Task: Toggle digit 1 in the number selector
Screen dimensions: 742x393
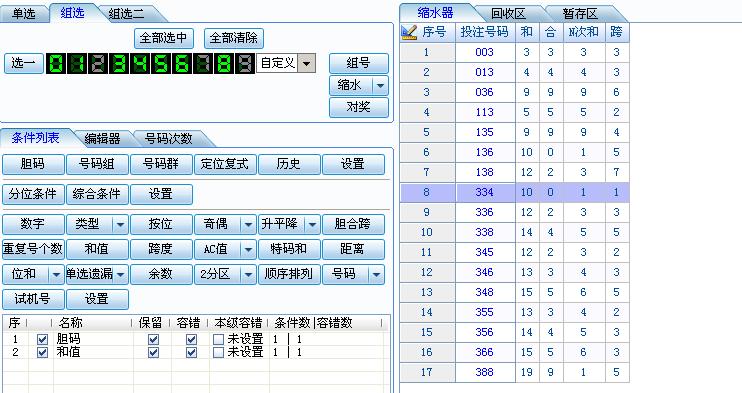Action: (77, 63)
